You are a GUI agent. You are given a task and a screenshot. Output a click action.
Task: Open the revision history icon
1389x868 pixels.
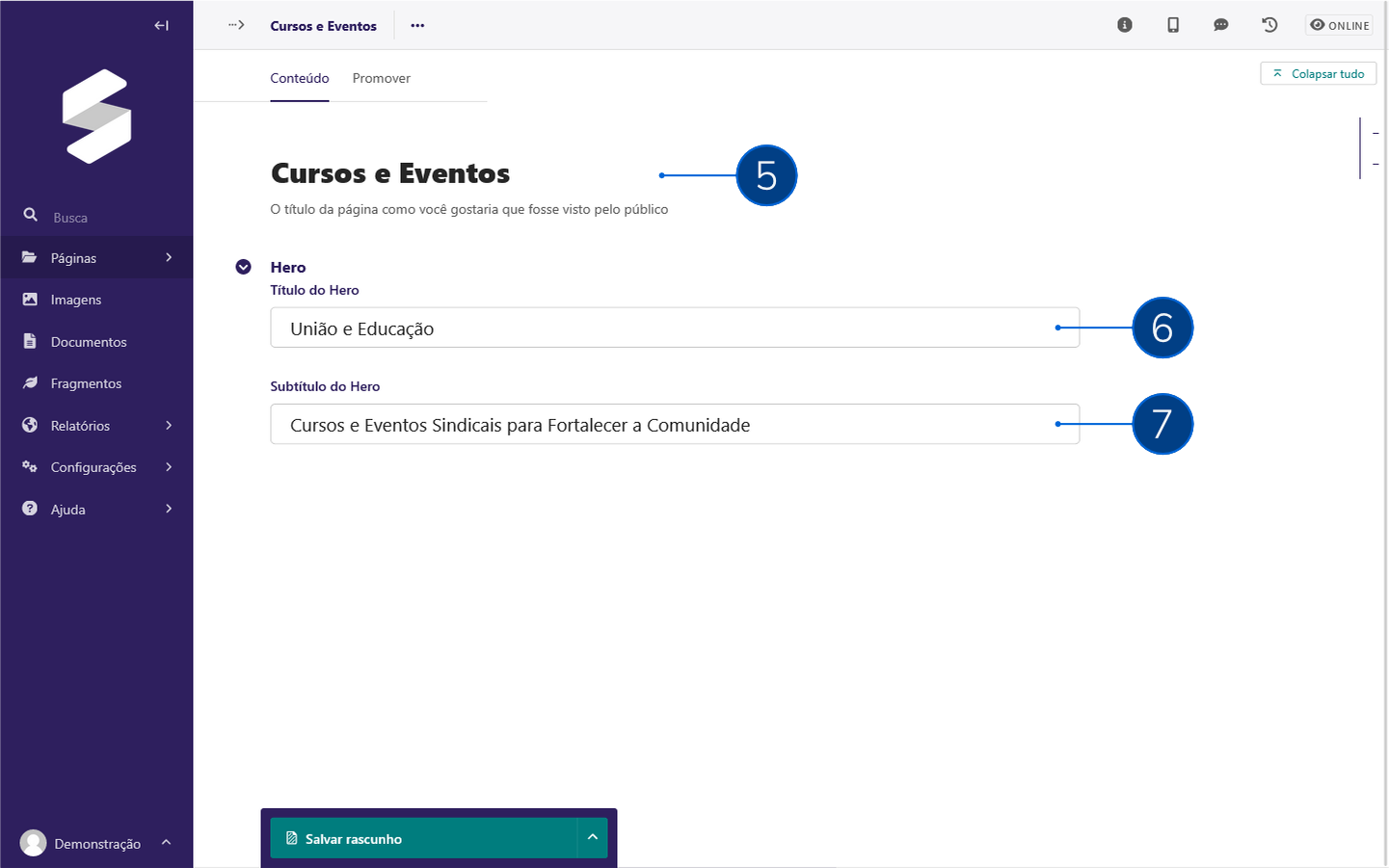point(1269,24)
